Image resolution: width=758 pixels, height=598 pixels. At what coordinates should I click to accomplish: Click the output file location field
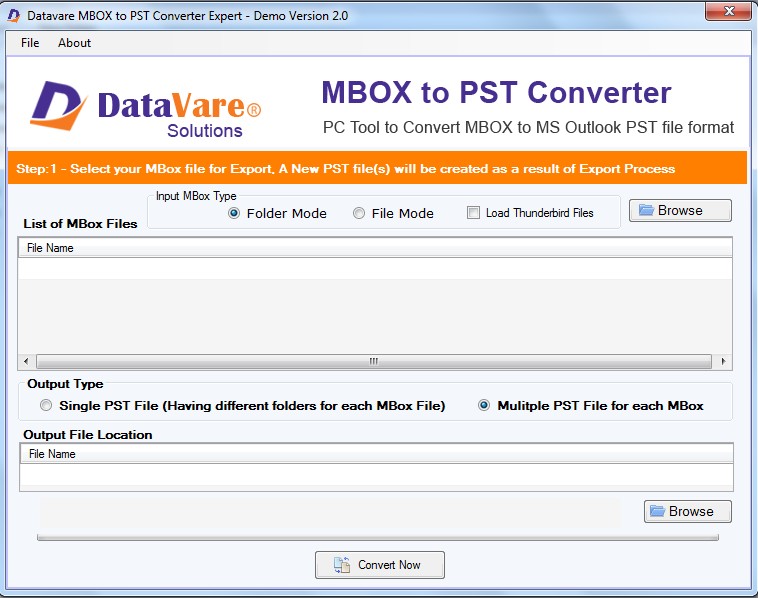[377, 474]
